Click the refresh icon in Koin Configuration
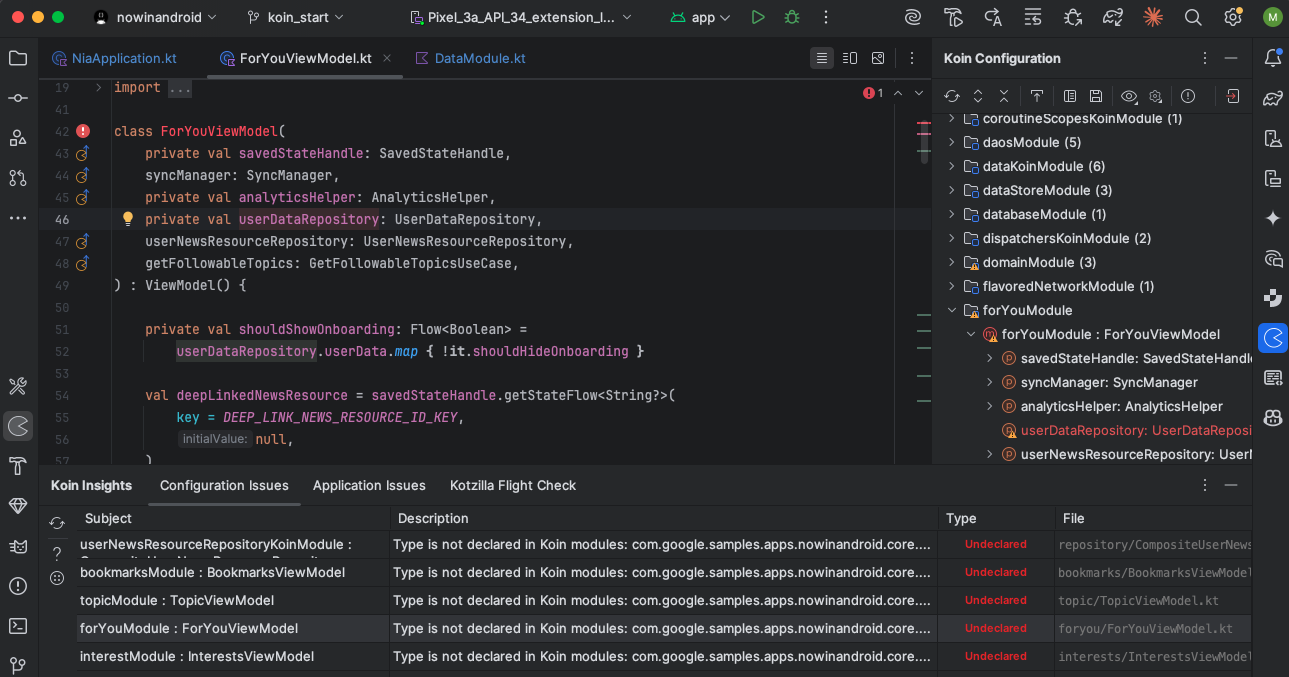The image size is (1289, 677). (952, 96)
